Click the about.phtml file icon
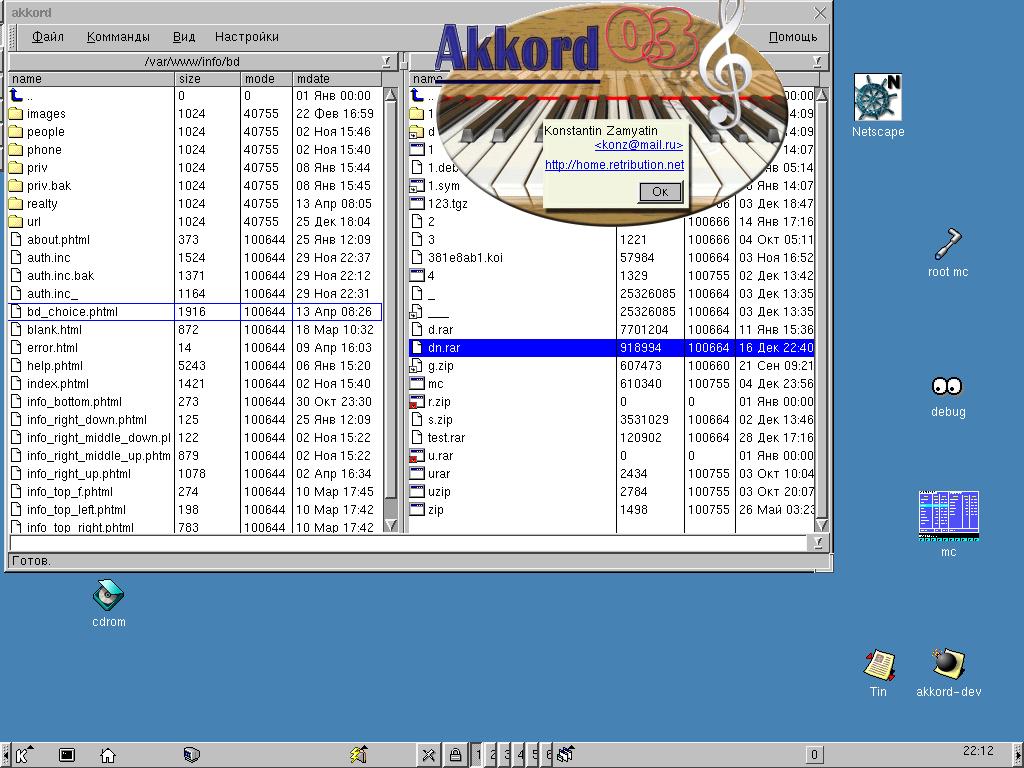The image size is (1024, 768). coord(16,240)
